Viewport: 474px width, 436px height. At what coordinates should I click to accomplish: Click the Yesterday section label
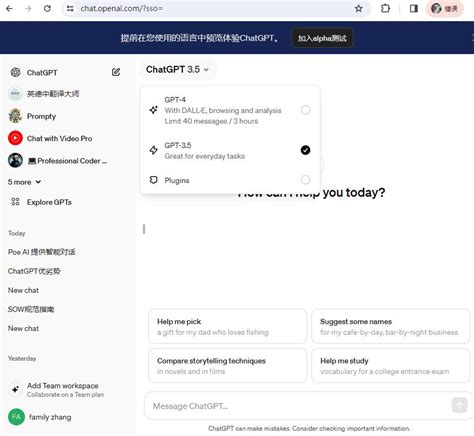point(22,359)
